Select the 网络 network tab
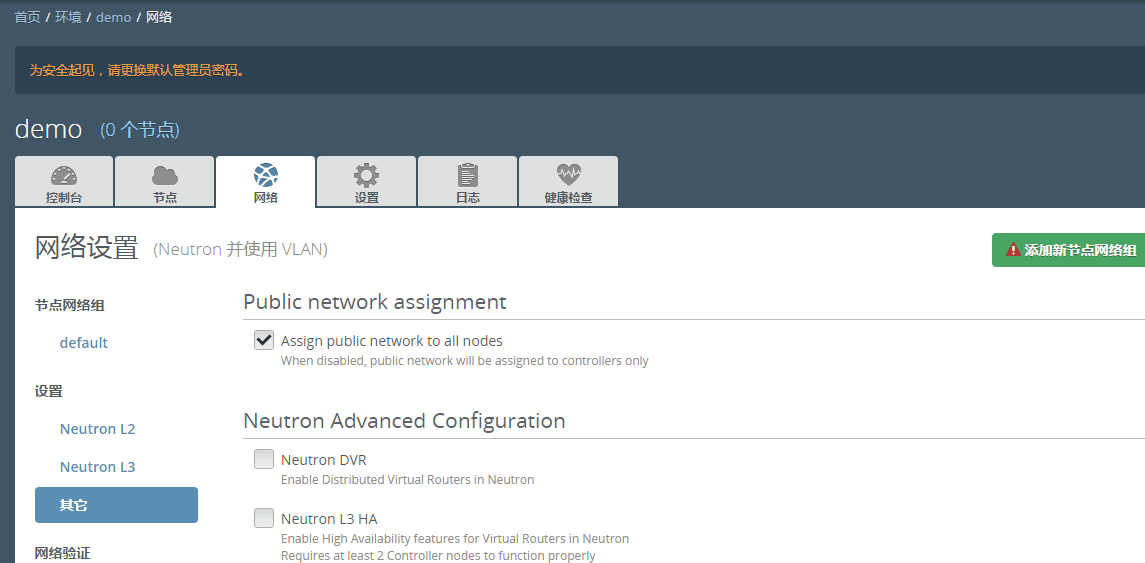 click(x=266, y=182)
